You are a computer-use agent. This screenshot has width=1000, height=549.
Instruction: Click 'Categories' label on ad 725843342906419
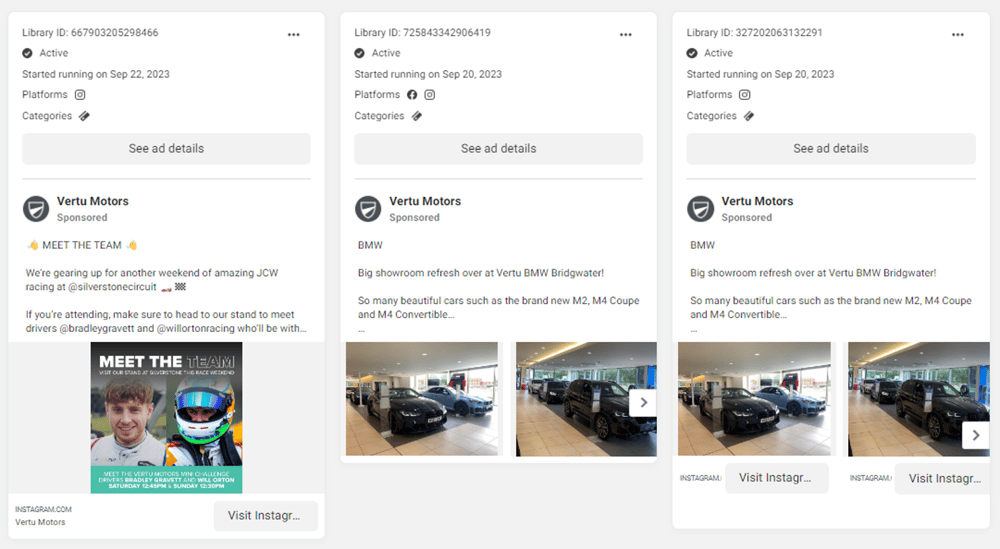point(379,116)
